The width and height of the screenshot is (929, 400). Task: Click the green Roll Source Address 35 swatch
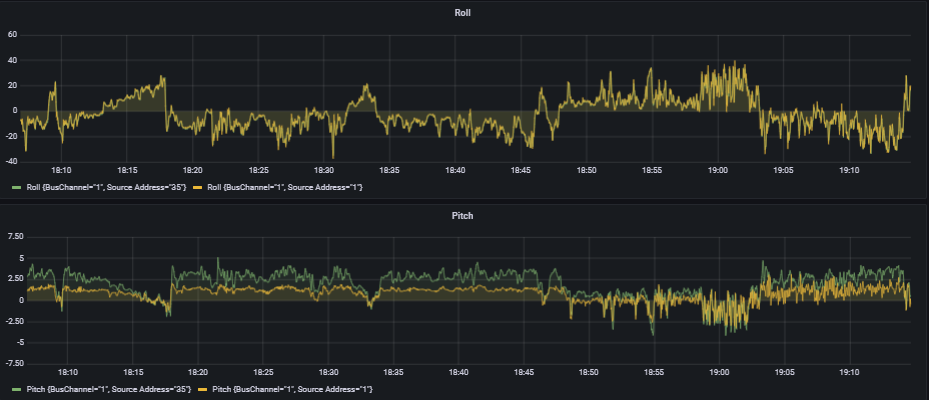[17, 187]
